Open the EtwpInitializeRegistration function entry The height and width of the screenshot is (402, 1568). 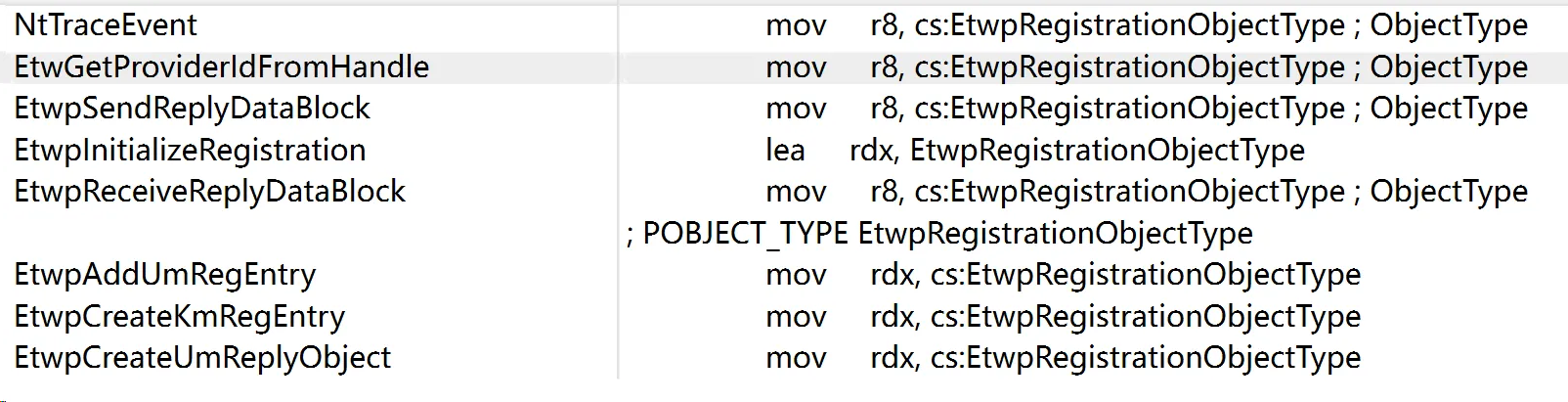[x=190, y=151]
